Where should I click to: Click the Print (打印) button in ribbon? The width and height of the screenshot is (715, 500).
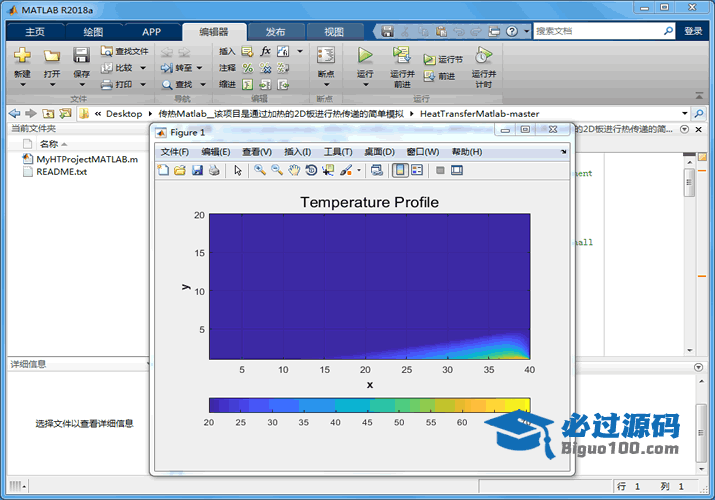click(x=117, y=84)
